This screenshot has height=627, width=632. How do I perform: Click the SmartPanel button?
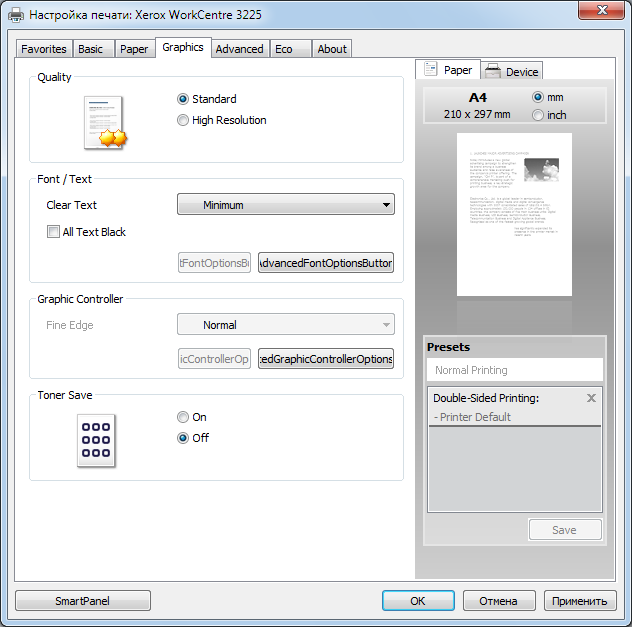(x=83, y=601)
